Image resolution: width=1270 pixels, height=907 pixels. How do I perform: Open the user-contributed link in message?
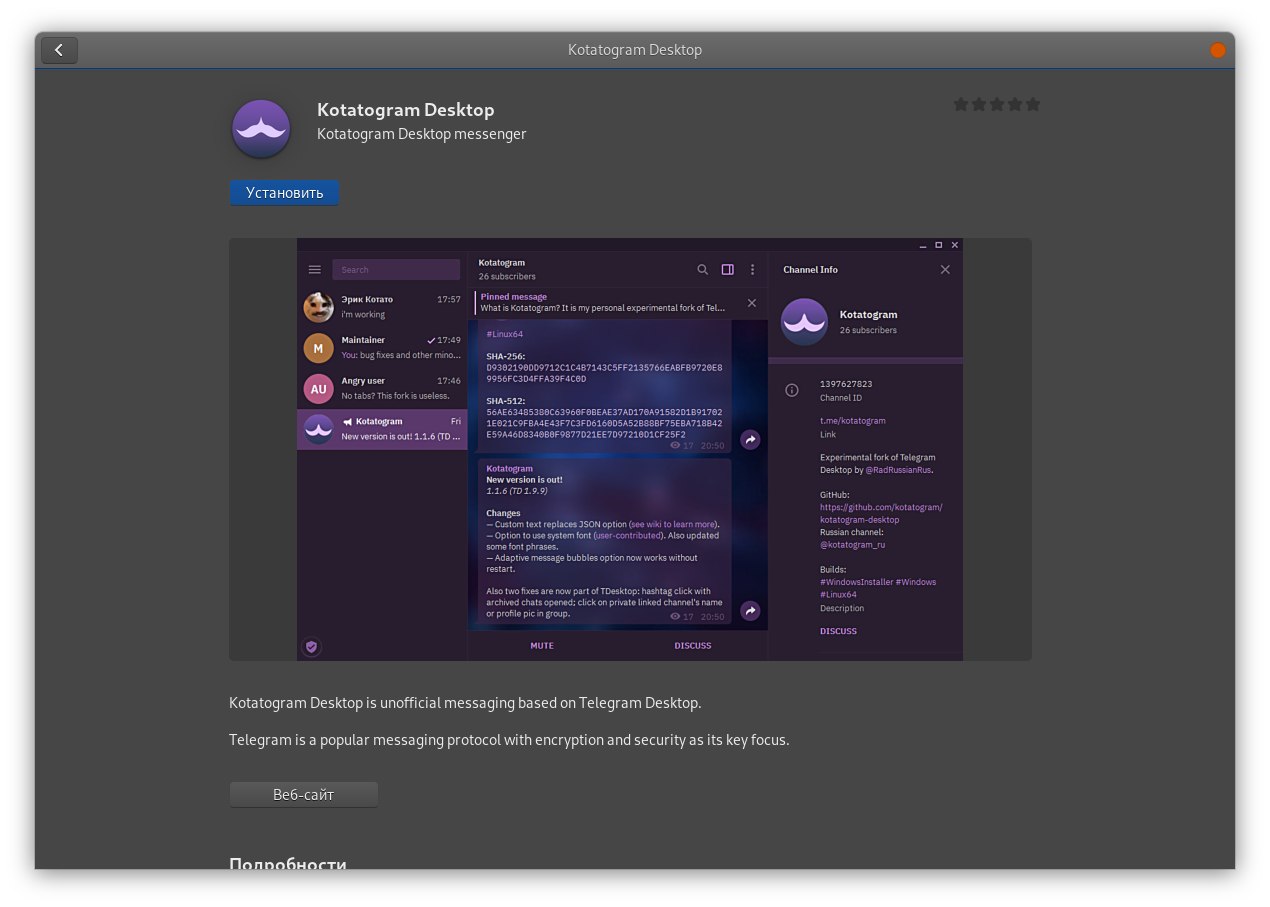point(630,535)
